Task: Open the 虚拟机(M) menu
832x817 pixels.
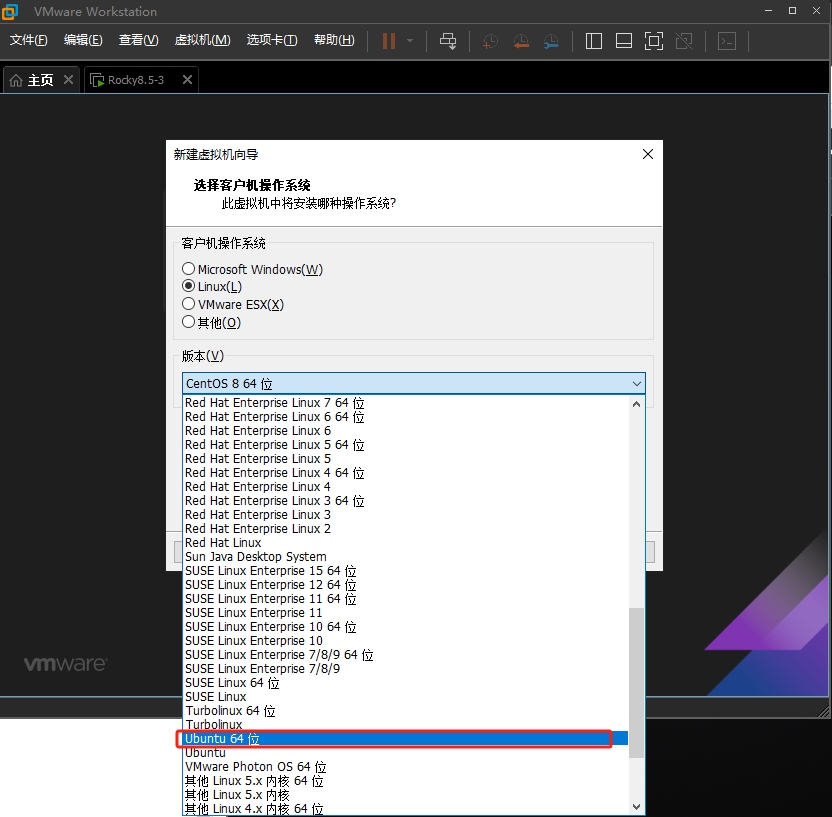Action: click(x=202, y=40)
